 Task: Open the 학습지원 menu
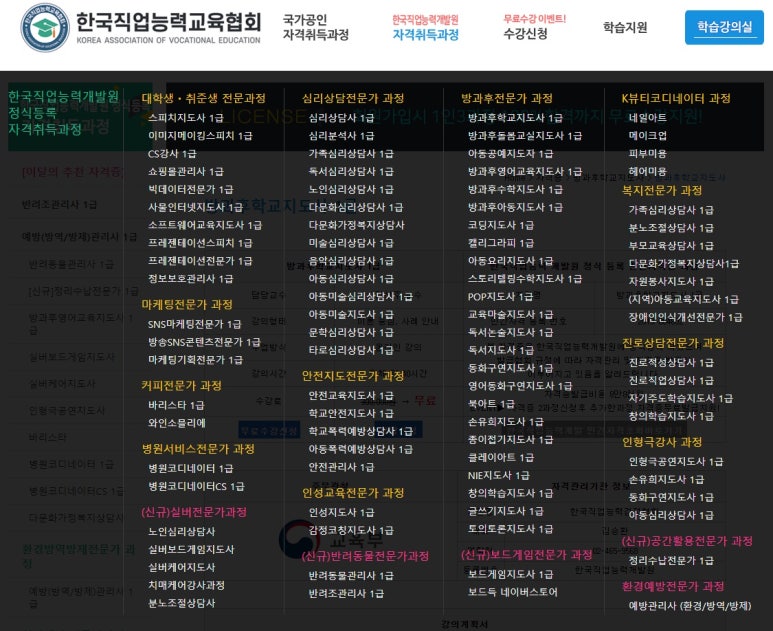(x=625, y=27)
